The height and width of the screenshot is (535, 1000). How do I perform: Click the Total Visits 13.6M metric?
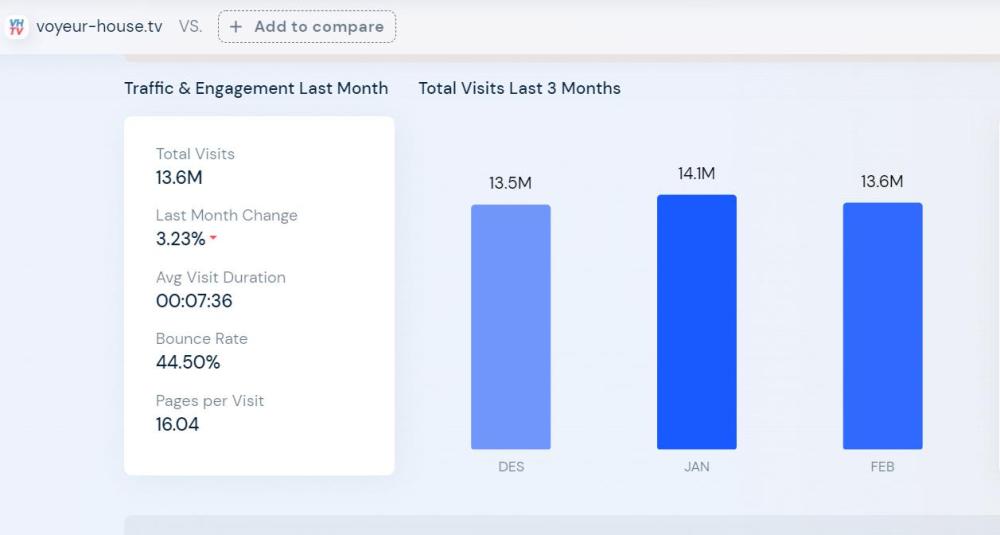click(179, 178)
